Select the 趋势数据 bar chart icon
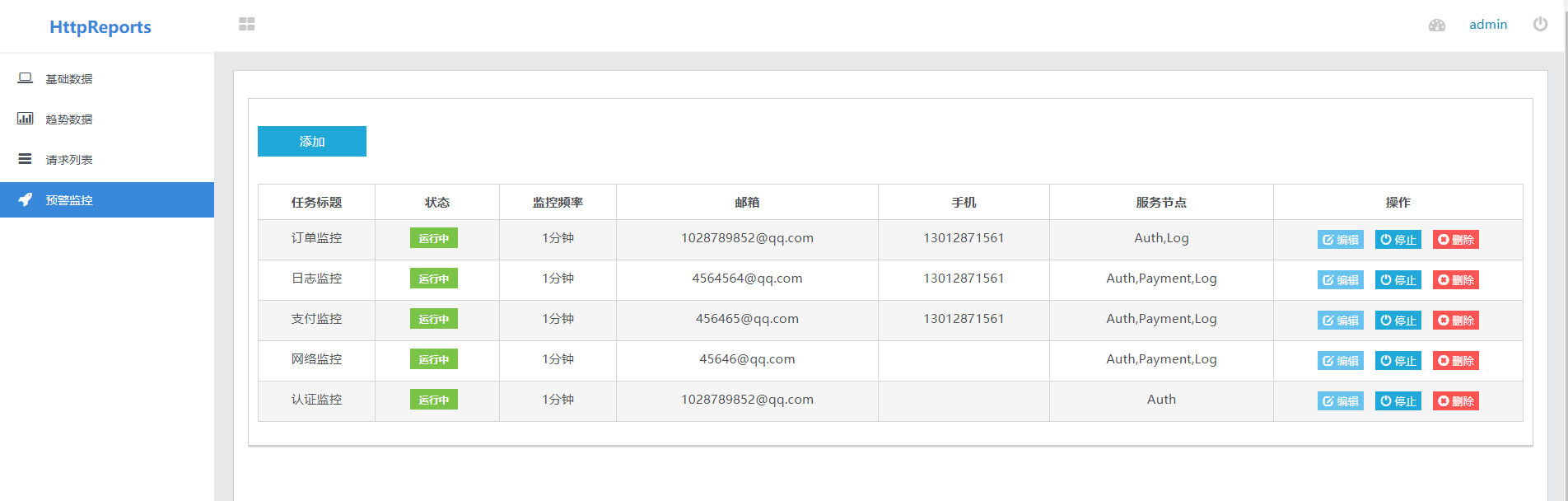This screenshot has height=501, width=1568. coord(26,119)
